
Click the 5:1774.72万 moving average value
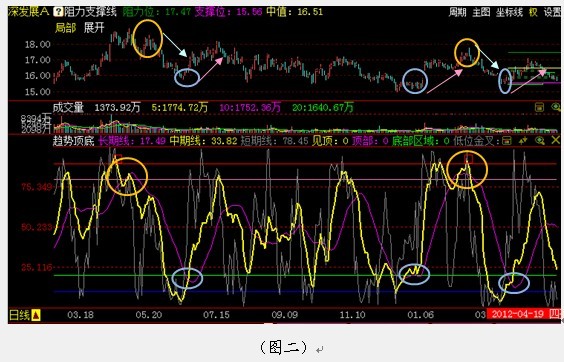point(179,107)
